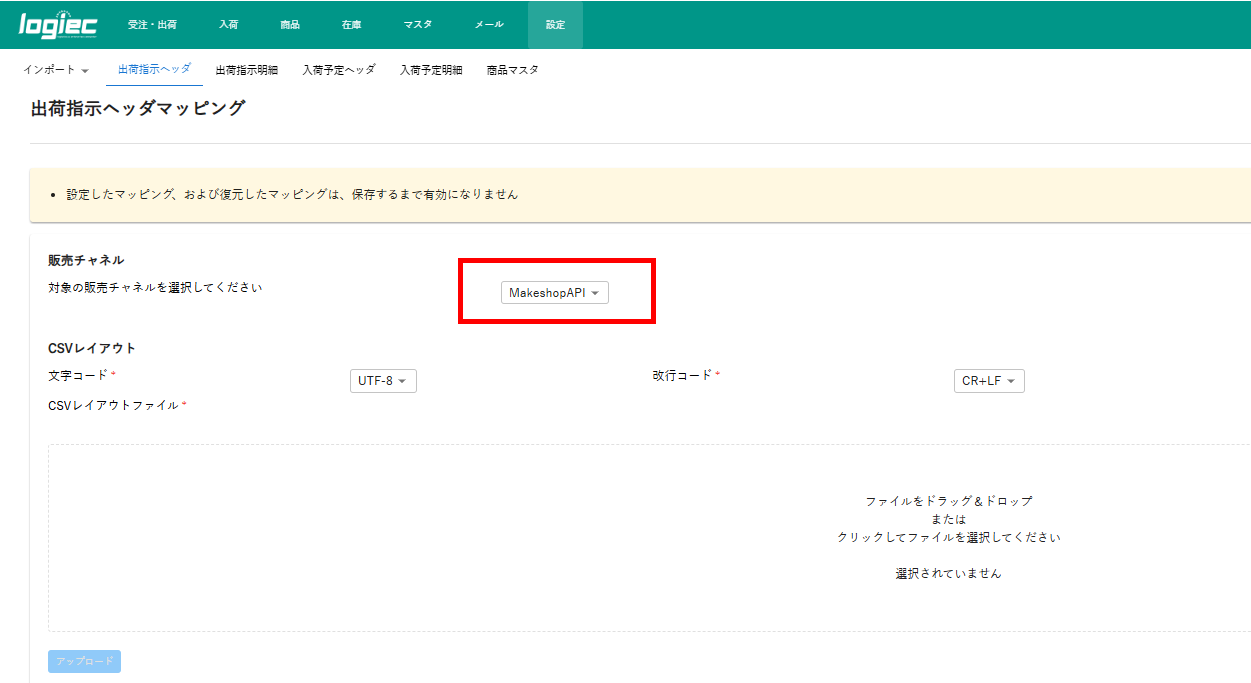This screenshot has width=1251, height=683.
Task: Select the 商品マスタ tab
Action: [x=512, y=70]
